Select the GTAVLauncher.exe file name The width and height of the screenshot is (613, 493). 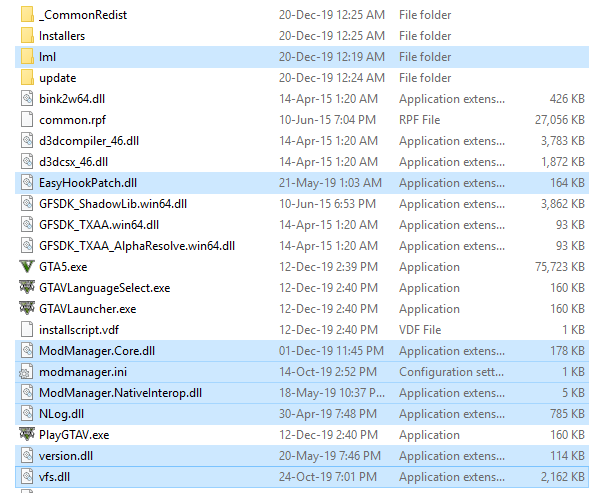(x=88, y=309)
